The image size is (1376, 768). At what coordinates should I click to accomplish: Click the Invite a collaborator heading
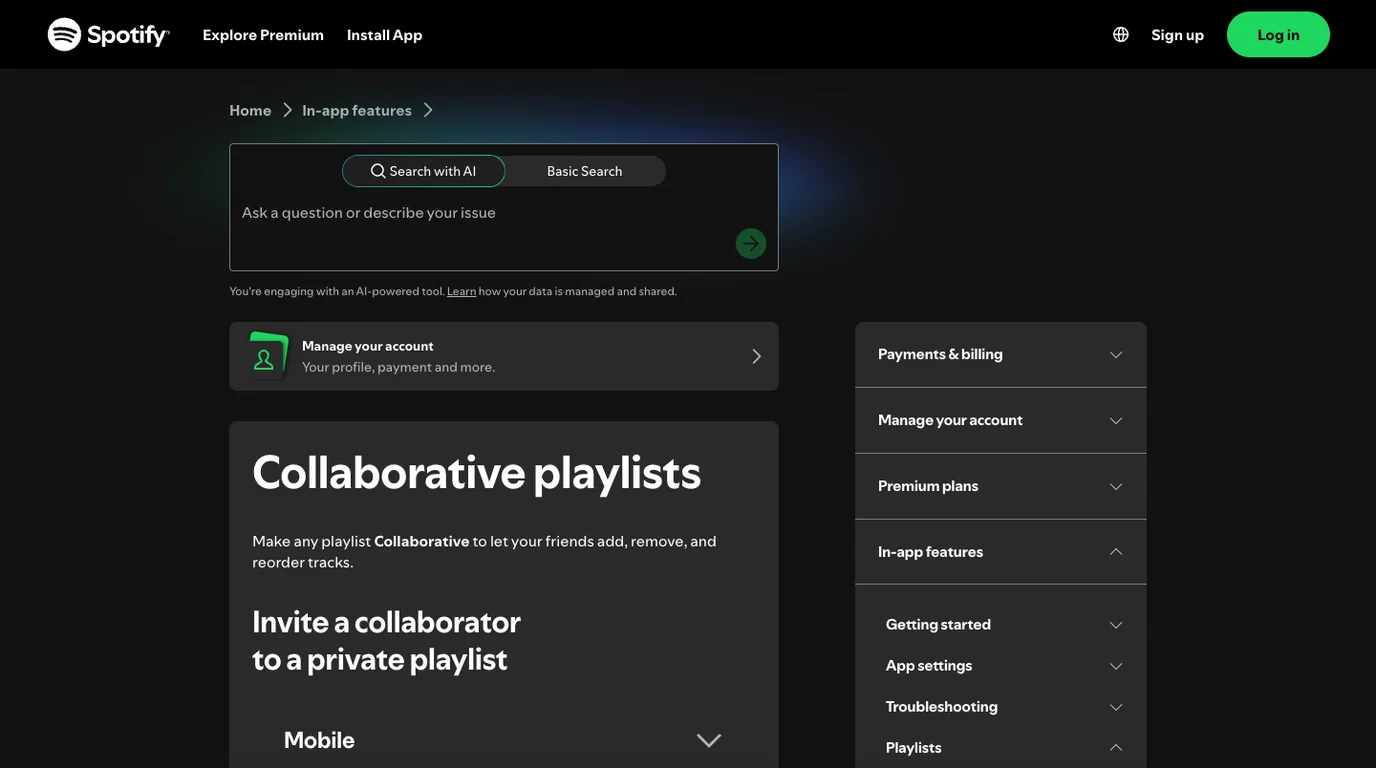(387, 641)
